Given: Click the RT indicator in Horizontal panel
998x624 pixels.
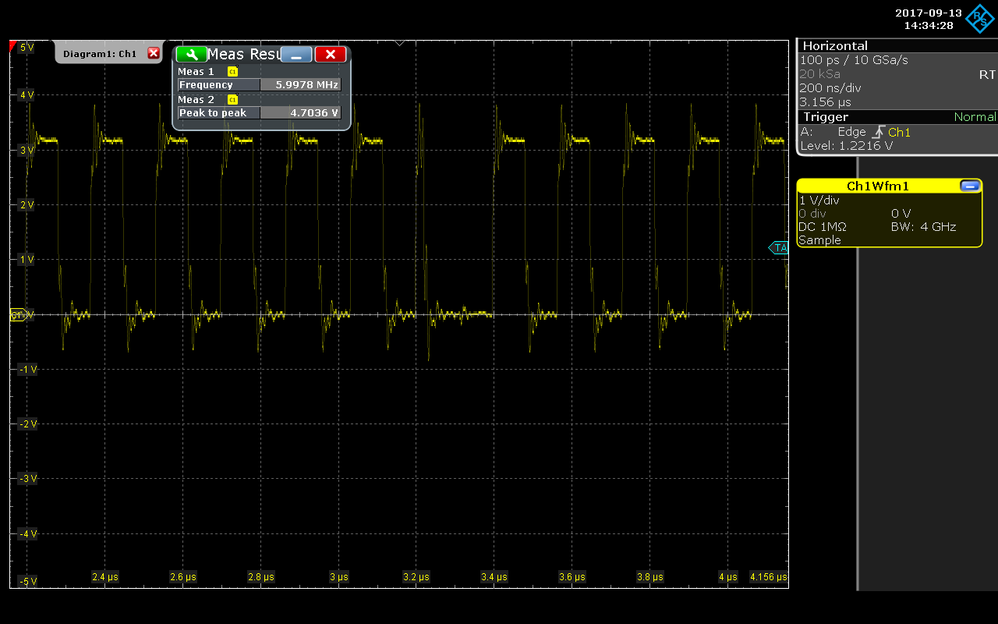Looking at the screenshot, I should click(987, 74).
